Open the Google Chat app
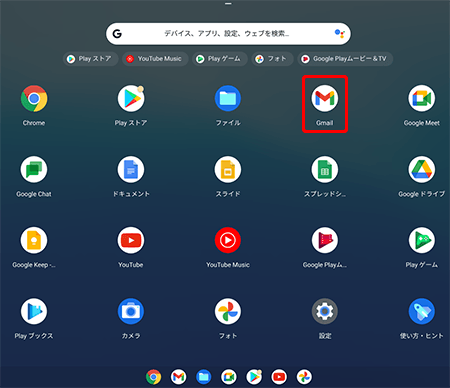This screenshot has height=388, width=450. [34, 169]
